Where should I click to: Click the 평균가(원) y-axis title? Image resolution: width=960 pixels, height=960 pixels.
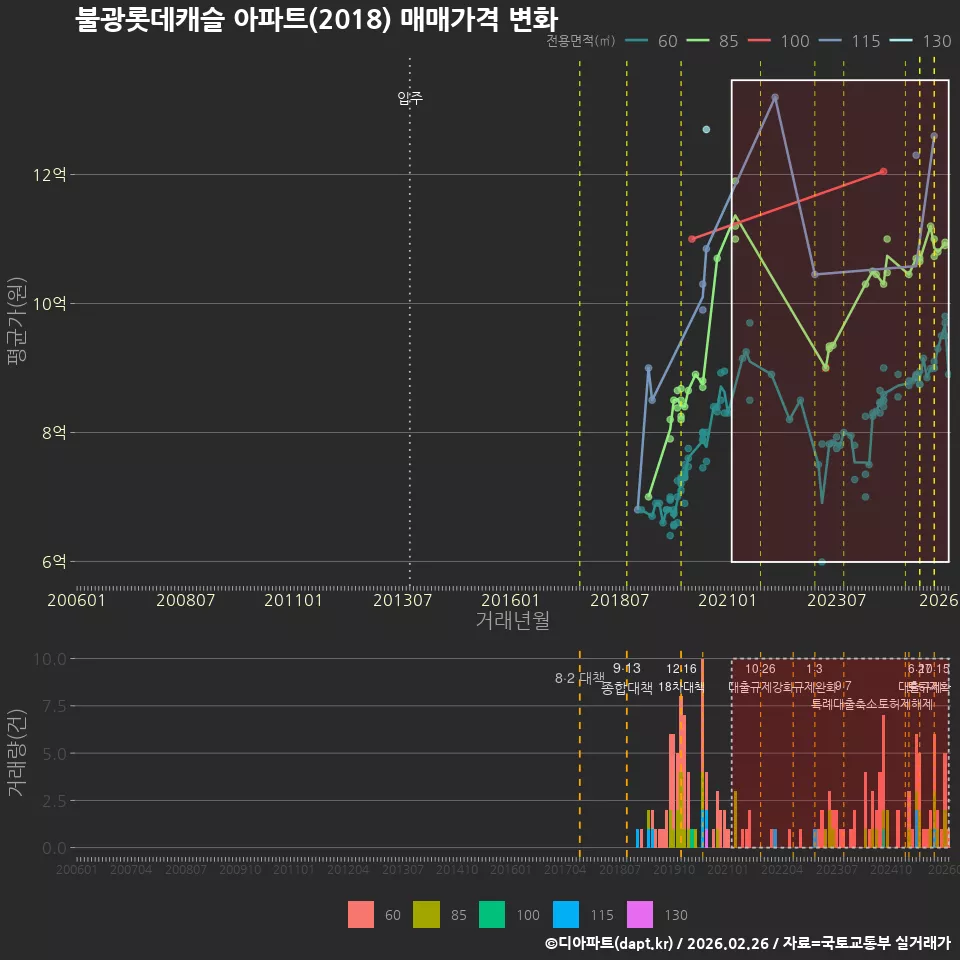tap(17, 321)
